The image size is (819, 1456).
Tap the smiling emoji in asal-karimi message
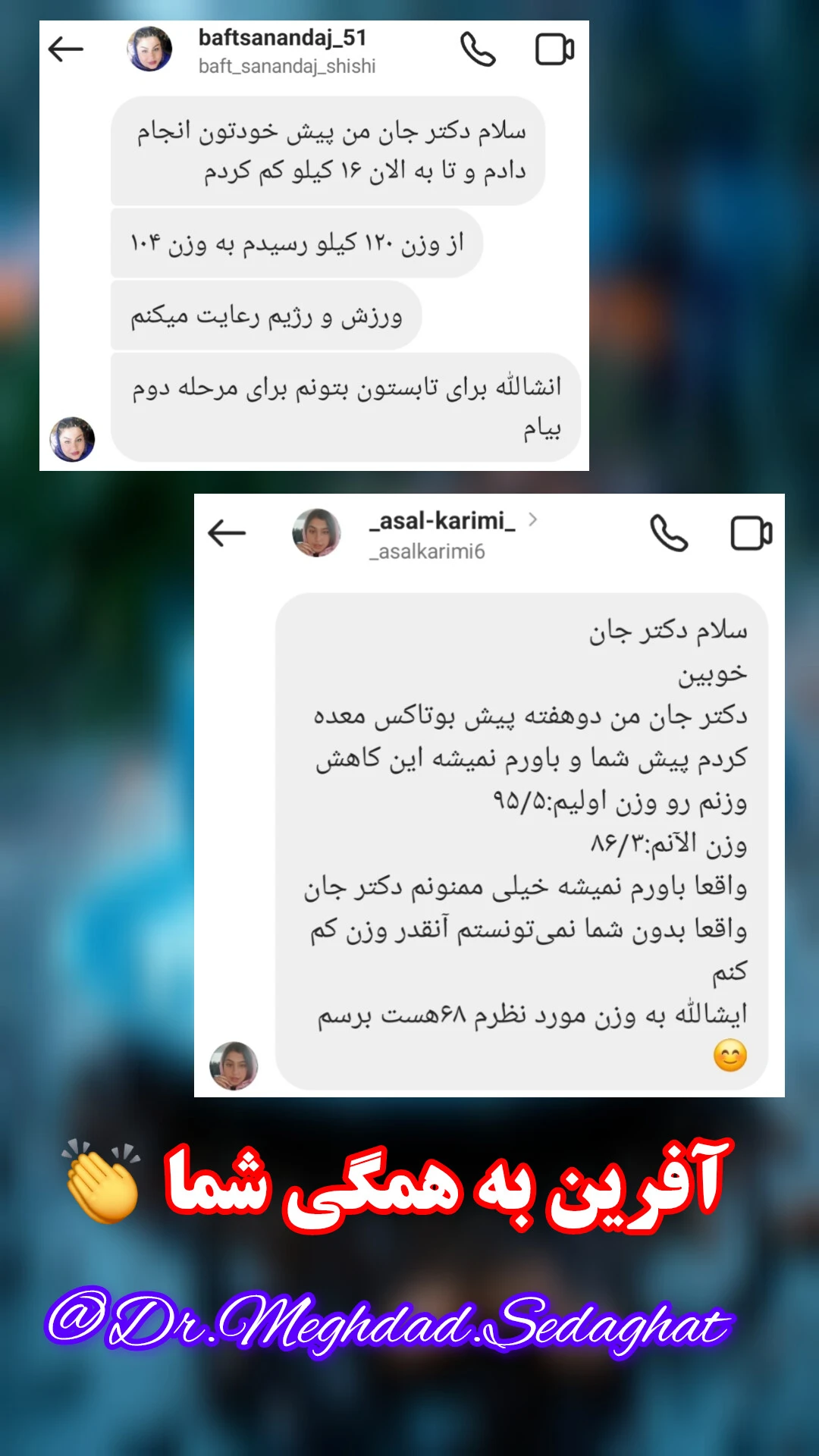pos(730,1056)
